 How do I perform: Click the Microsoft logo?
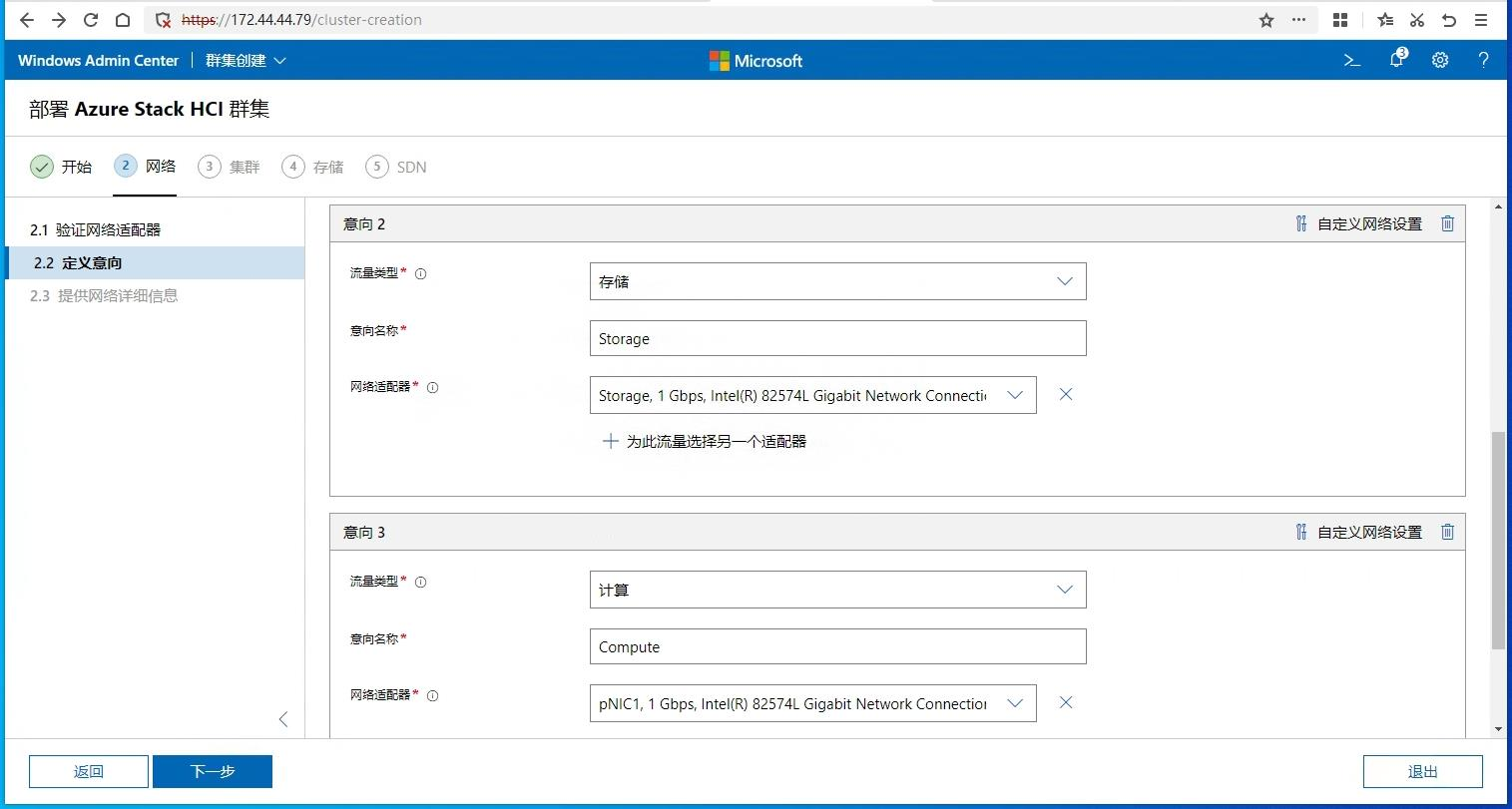(x=756, y=61)
